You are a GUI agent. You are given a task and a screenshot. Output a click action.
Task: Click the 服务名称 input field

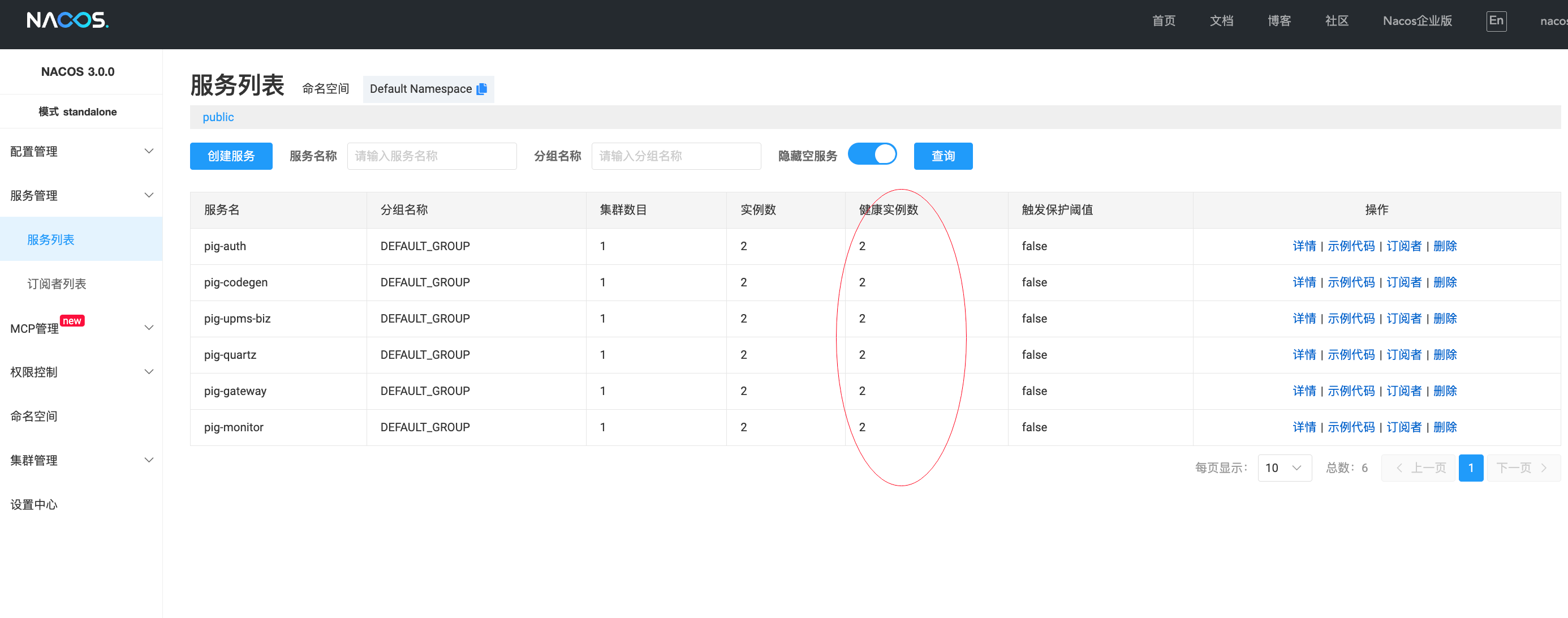[x=432, y=156]
